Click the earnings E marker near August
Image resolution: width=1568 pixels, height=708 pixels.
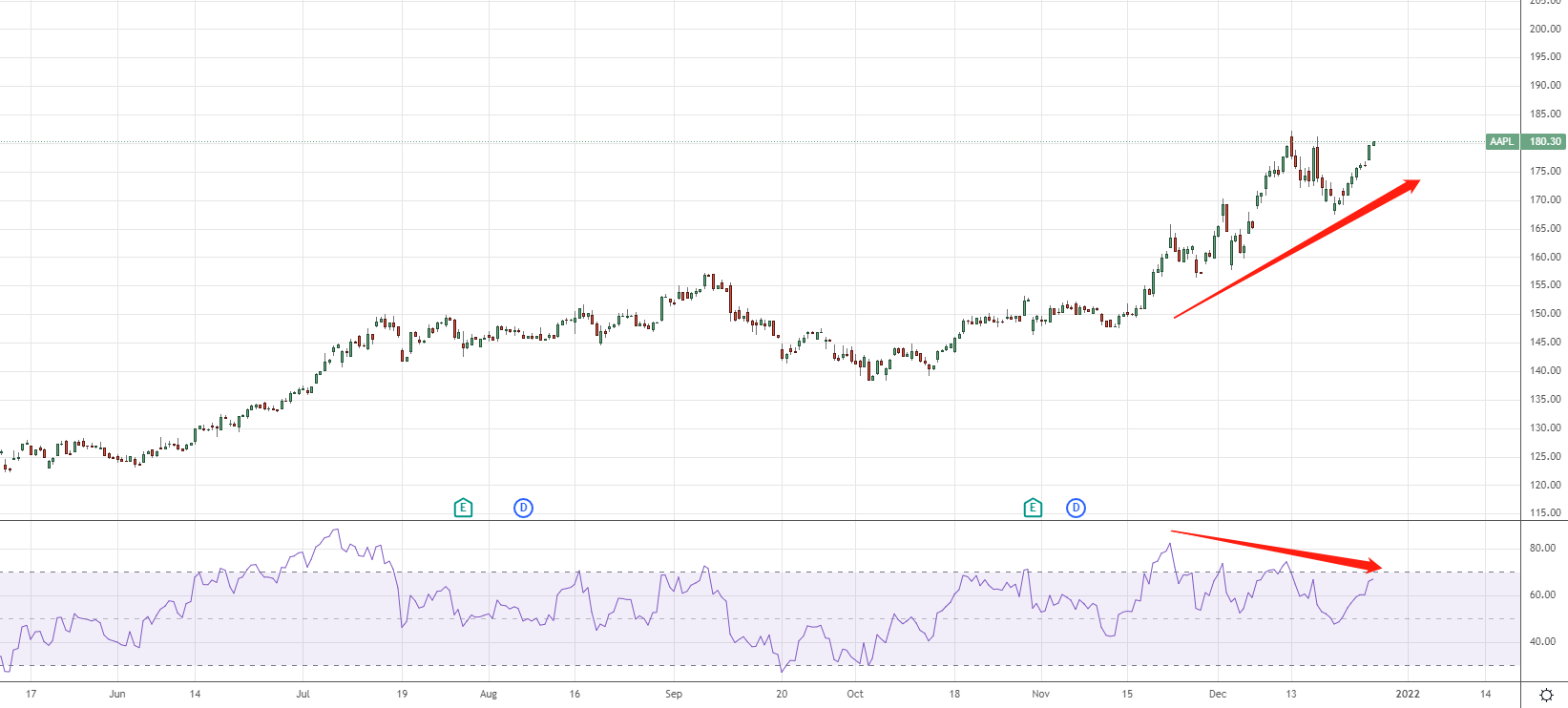click(x=463, y=508)
